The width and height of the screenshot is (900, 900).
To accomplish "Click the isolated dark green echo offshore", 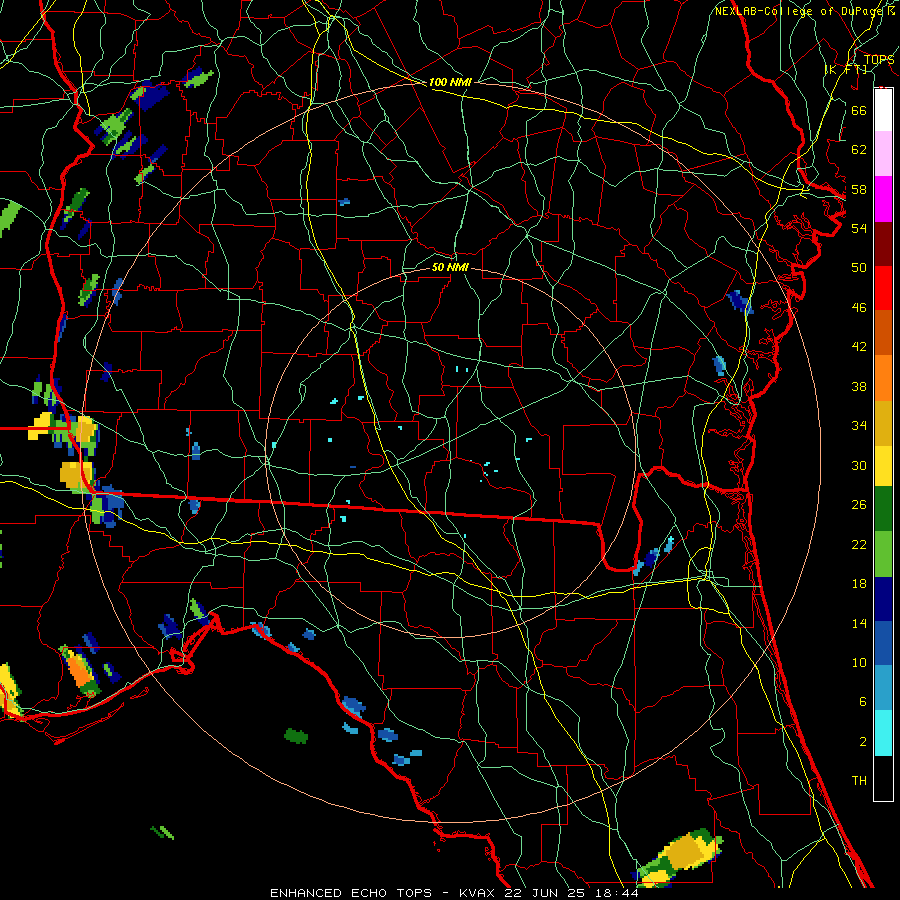I will click(x=296, y=735).
